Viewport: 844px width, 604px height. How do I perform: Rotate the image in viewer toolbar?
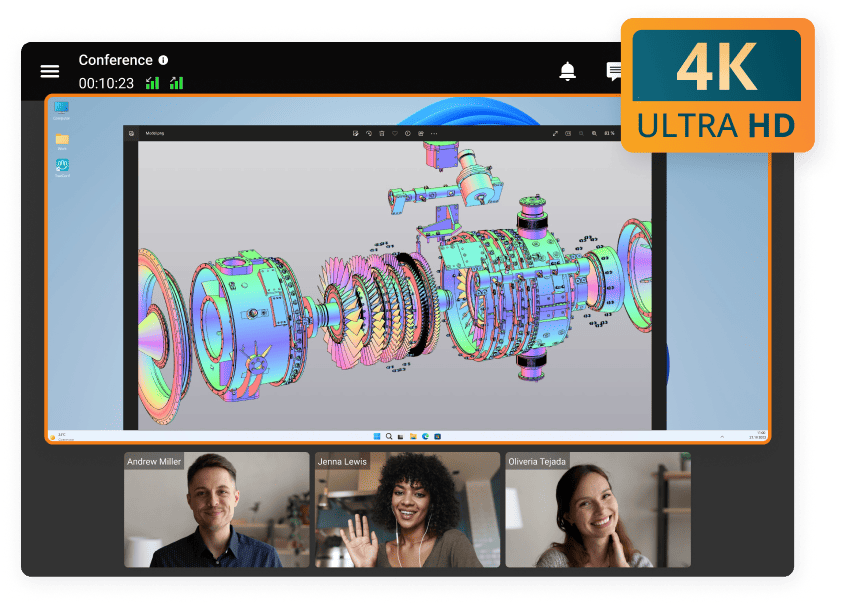point(369,133)
